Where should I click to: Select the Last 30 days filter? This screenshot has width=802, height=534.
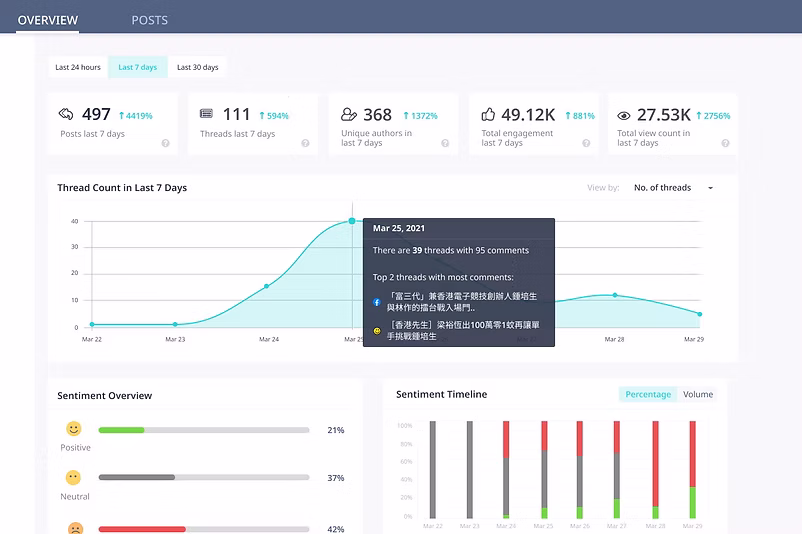coord(197,67)
